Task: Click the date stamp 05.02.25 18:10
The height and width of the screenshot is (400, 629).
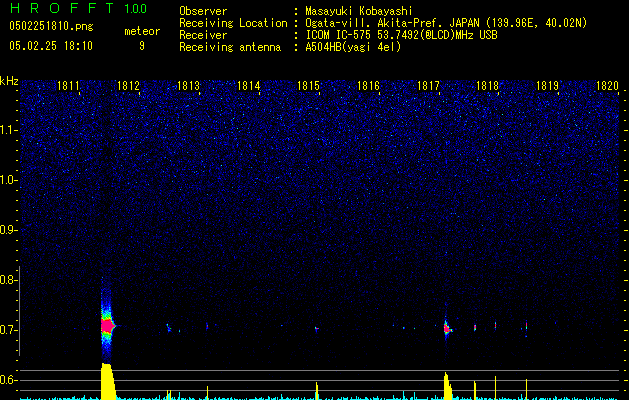Action: 51,46
